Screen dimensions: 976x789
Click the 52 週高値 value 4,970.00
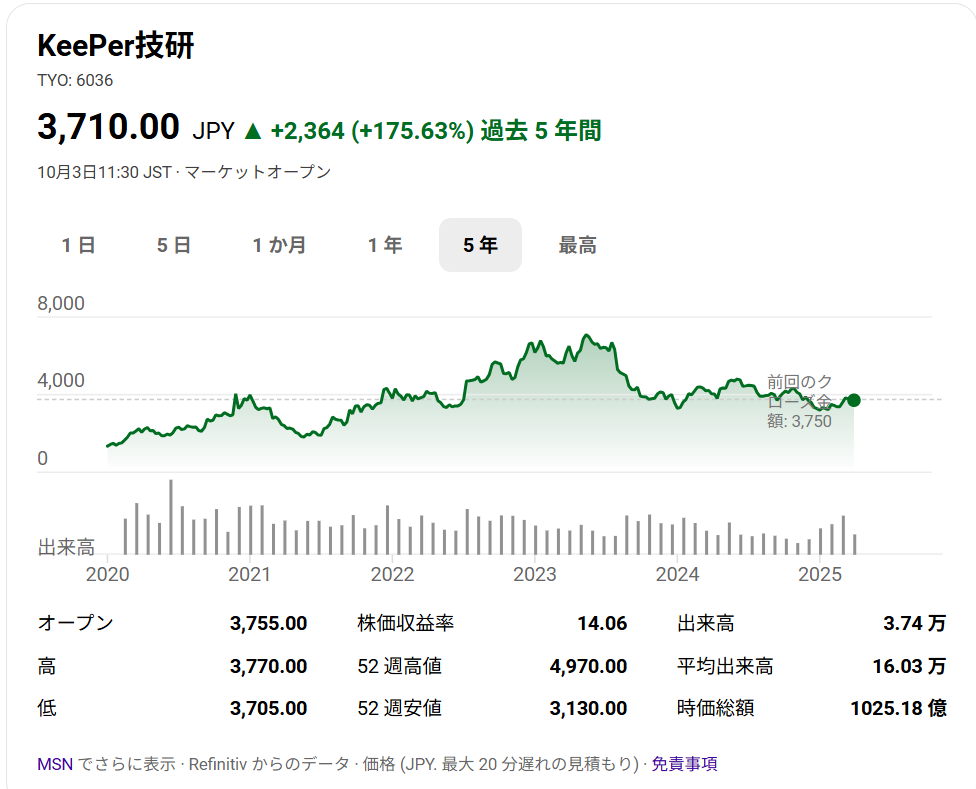587,666
